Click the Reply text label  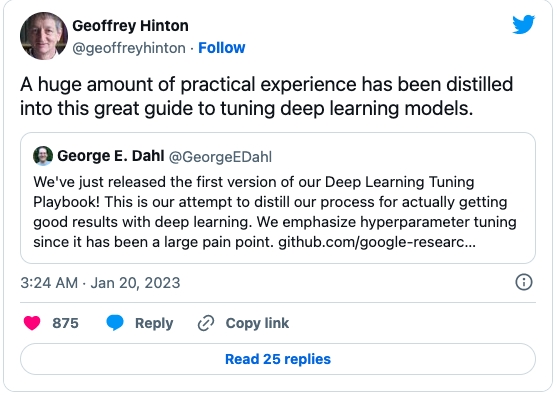154,323
